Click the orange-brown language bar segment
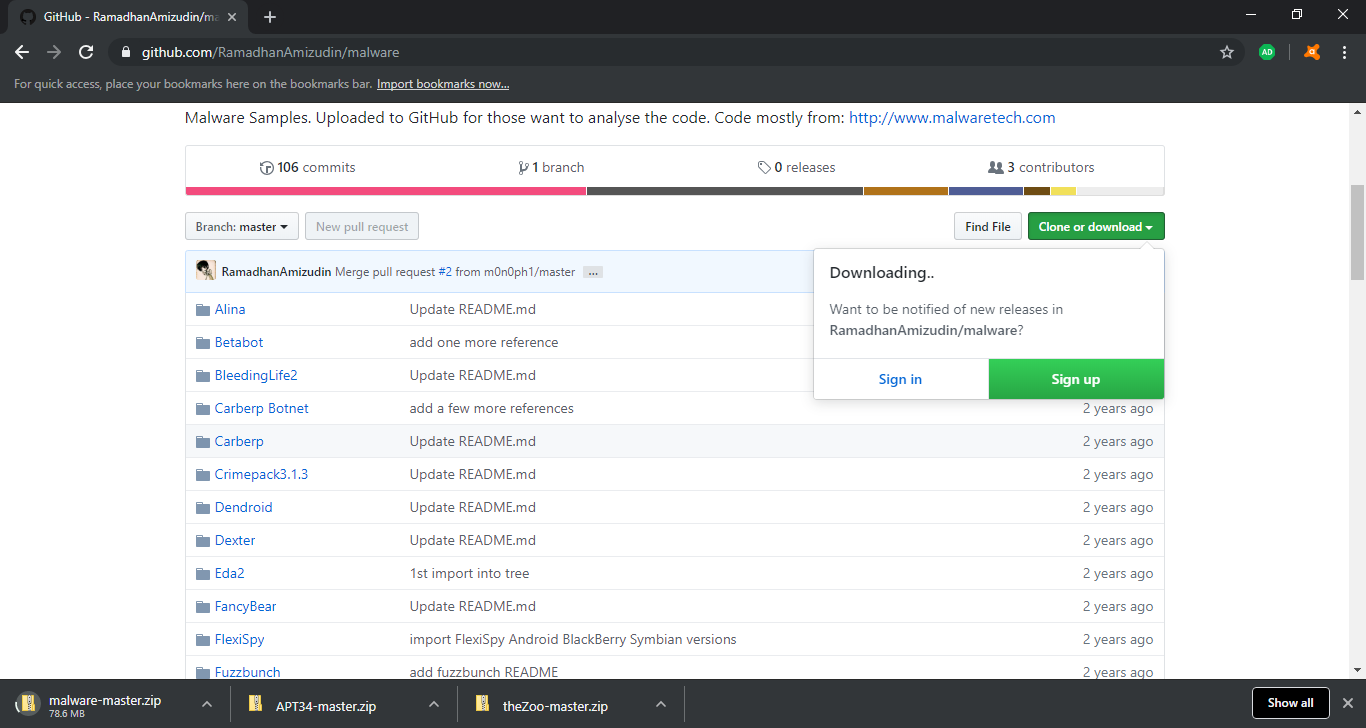1366x728 pixels. click(x=906, y=191)
